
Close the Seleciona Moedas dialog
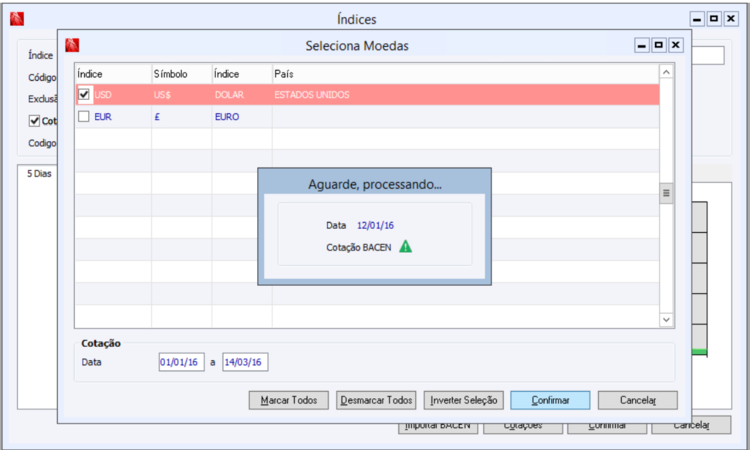pos(675,45)
